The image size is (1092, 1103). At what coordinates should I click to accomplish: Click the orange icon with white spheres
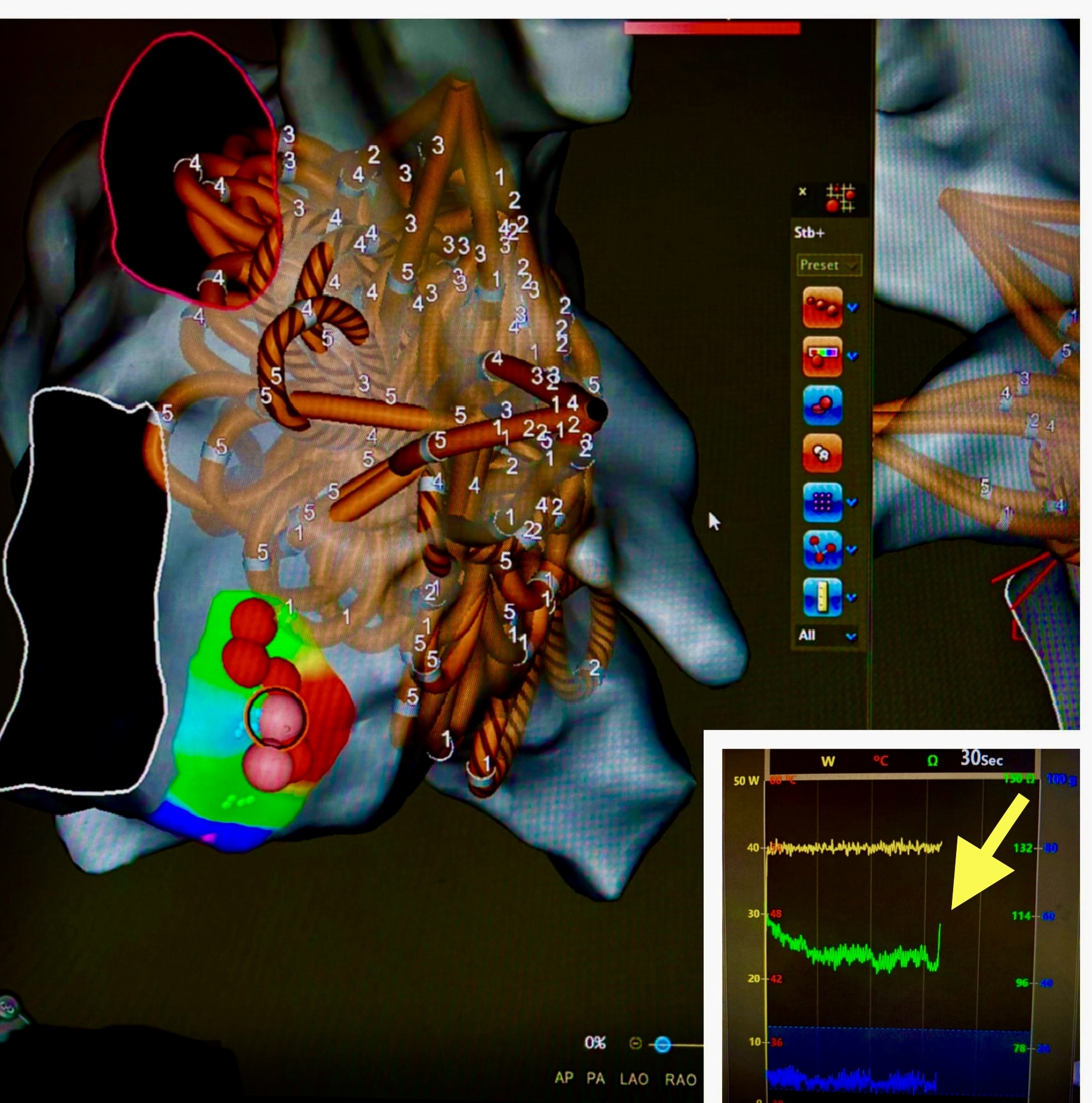822,454
